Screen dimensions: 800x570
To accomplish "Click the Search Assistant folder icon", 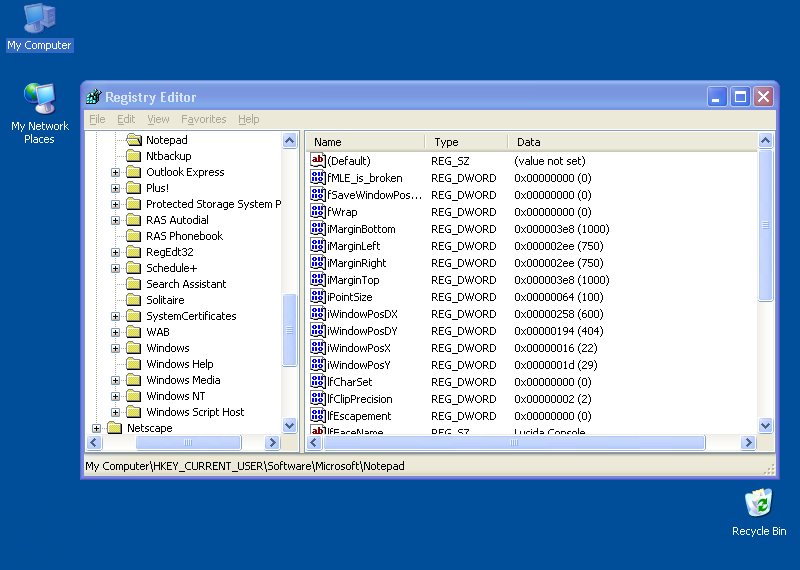I will [134, 284].
